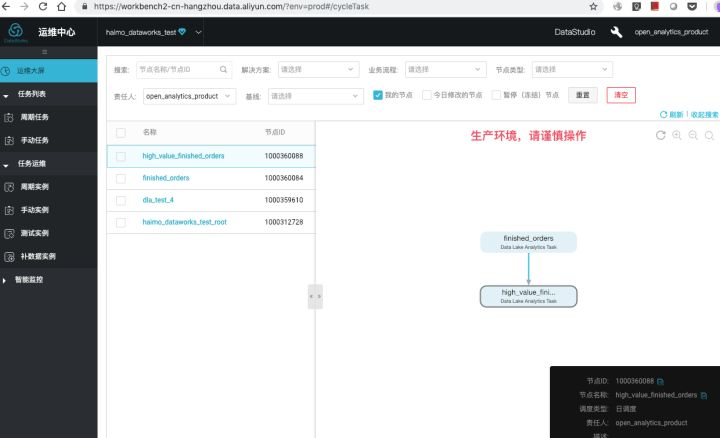Open workspace switcher haimo_dataworks_test
The width and height of the screenshot is (720, 438).
tap(153, 32)
